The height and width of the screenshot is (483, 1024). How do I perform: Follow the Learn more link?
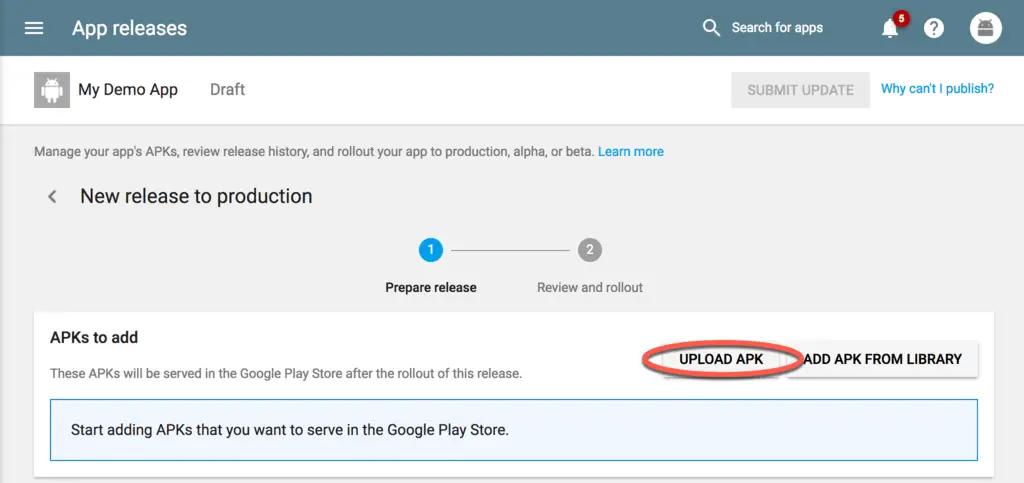pos(630,152)
